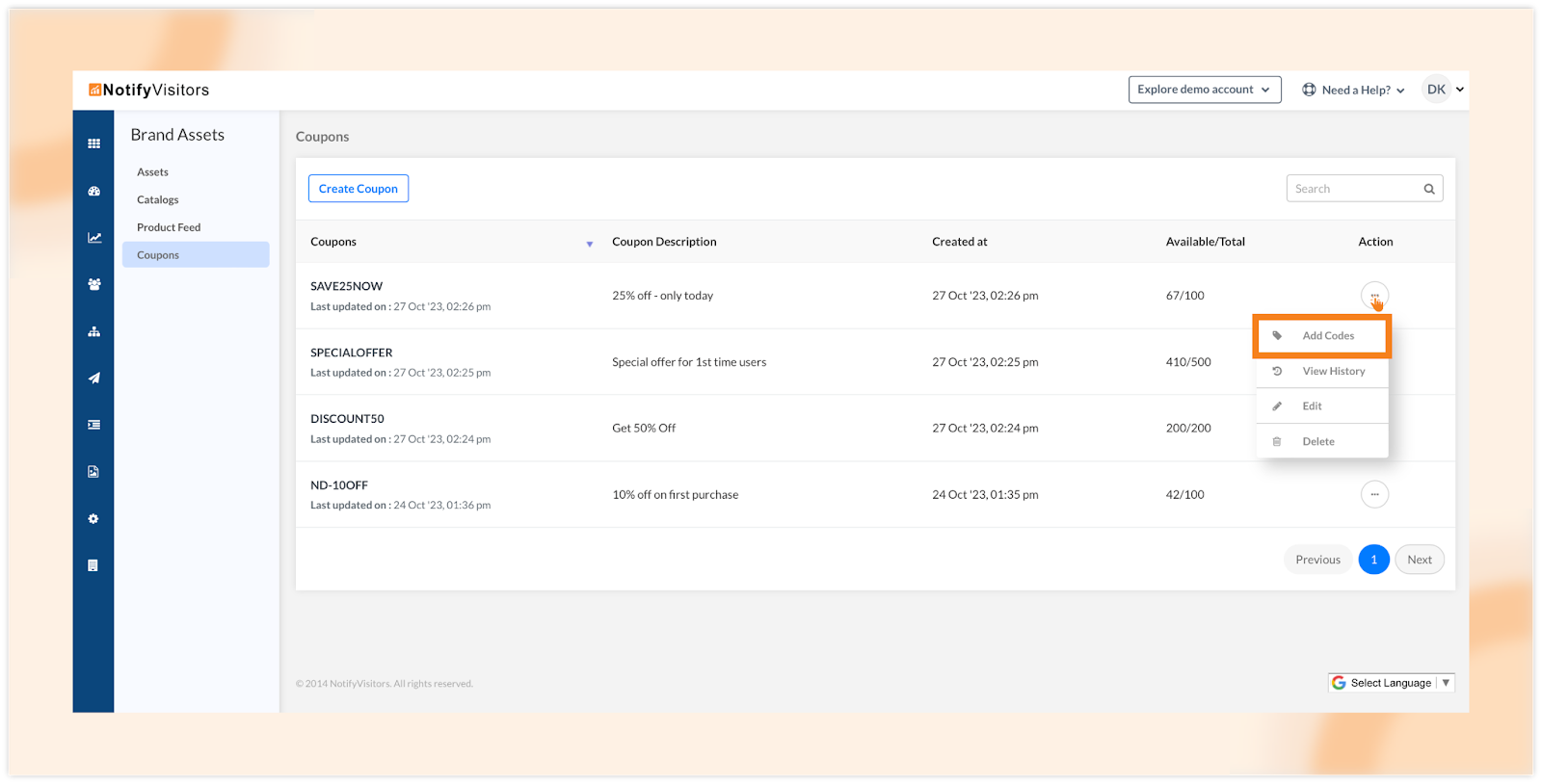
Task: Click description '25% off - only today'
Action: point(662,296)
